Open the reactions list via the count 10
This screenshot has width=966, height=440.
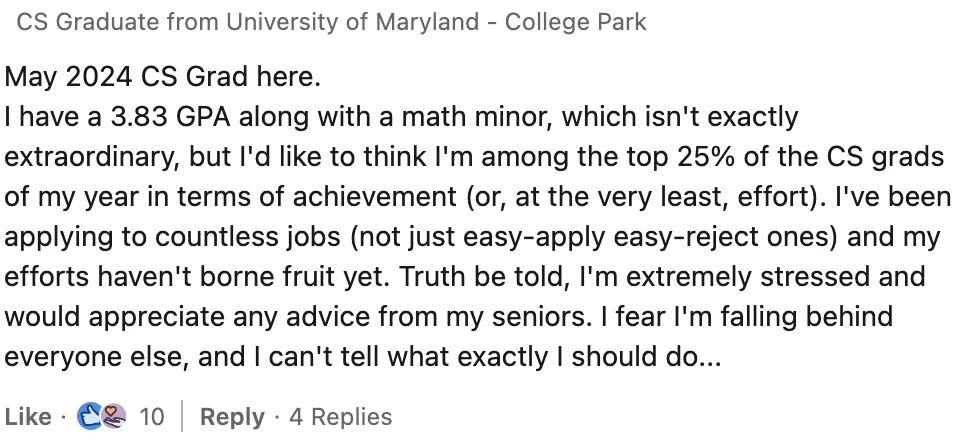coord(152,417)
